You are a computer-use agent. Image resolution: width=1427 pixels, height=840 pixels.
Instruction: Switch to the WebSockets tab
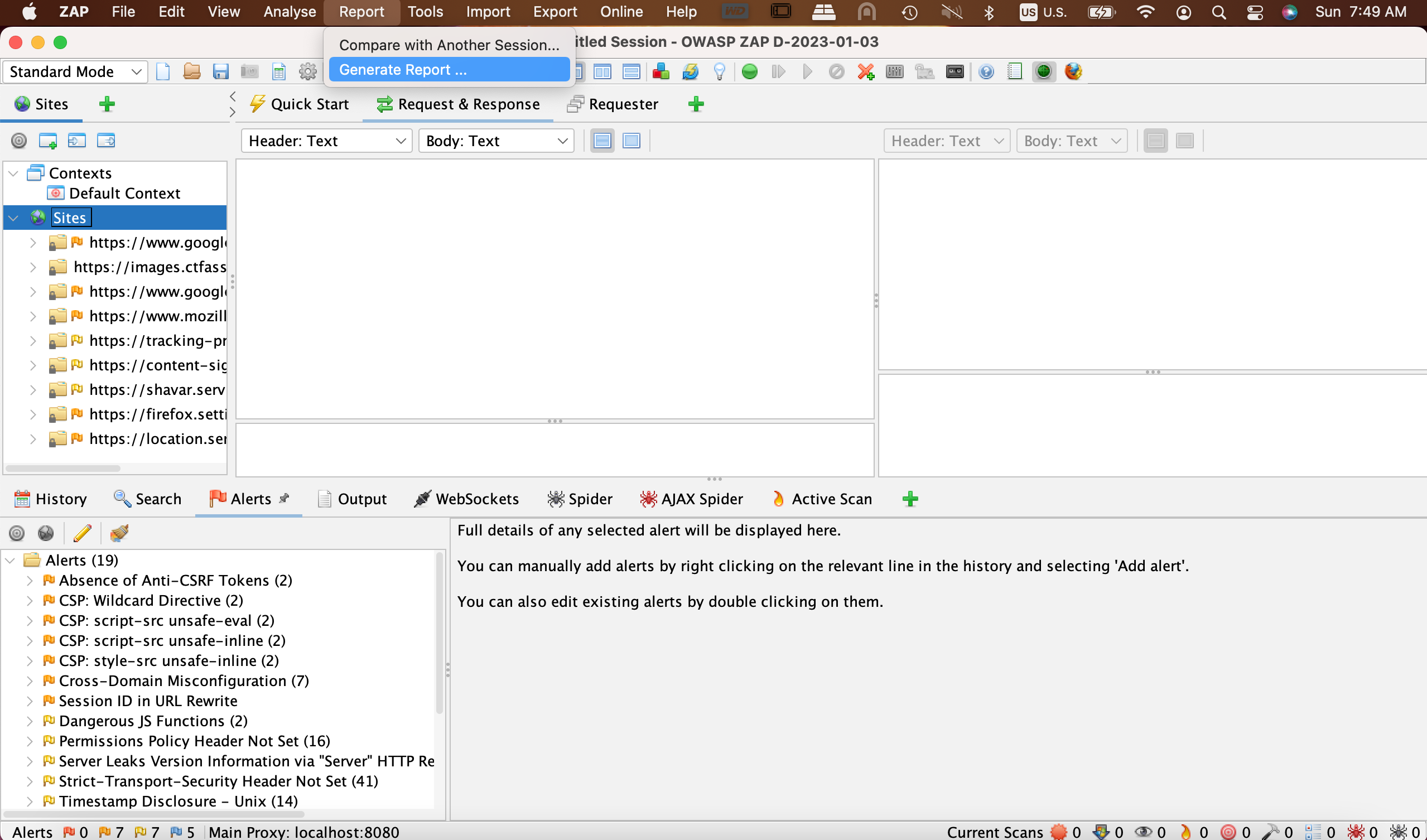click(x=466, y=499)
